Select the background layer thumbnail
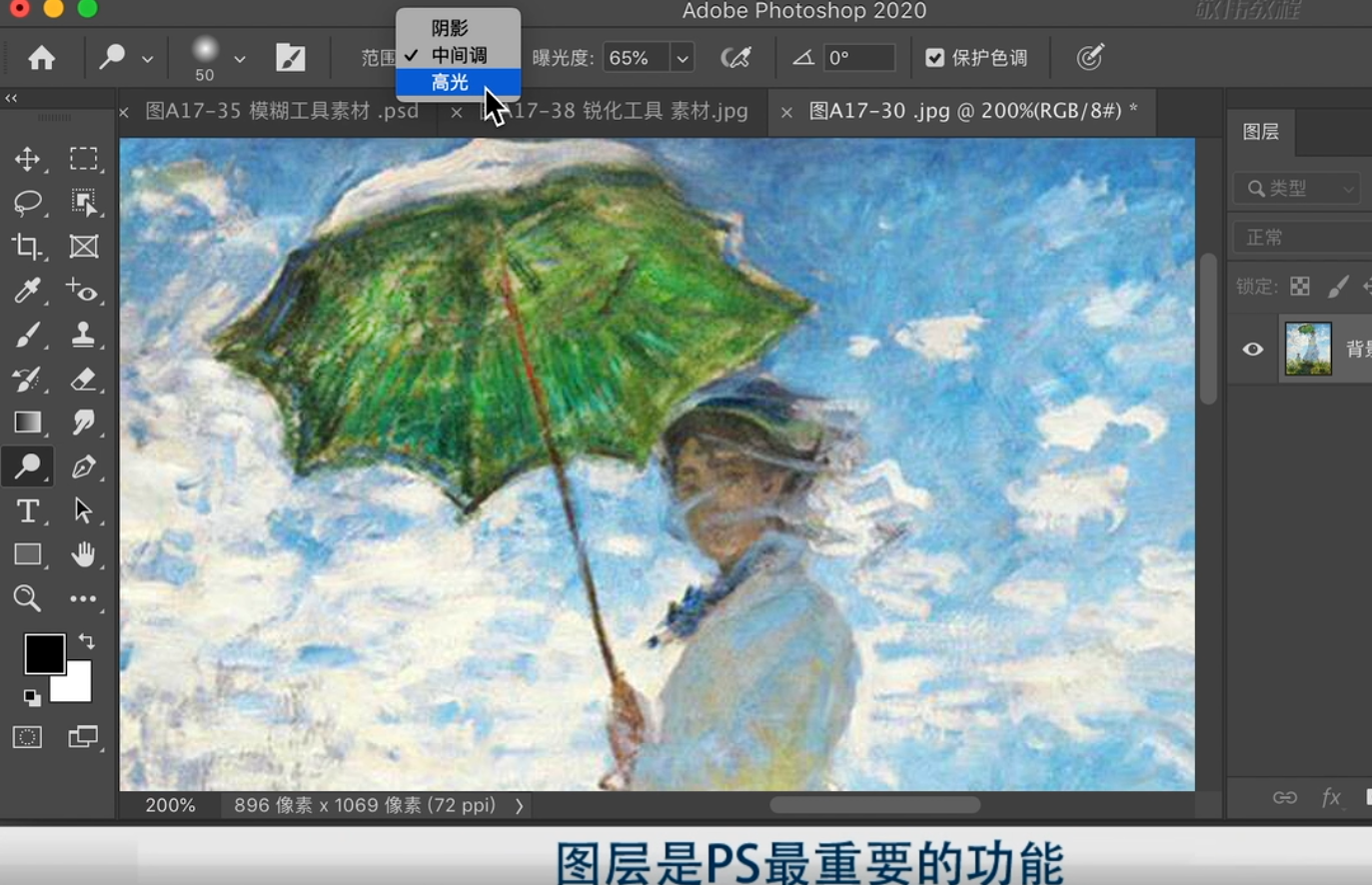 (x=1308, y=349)
